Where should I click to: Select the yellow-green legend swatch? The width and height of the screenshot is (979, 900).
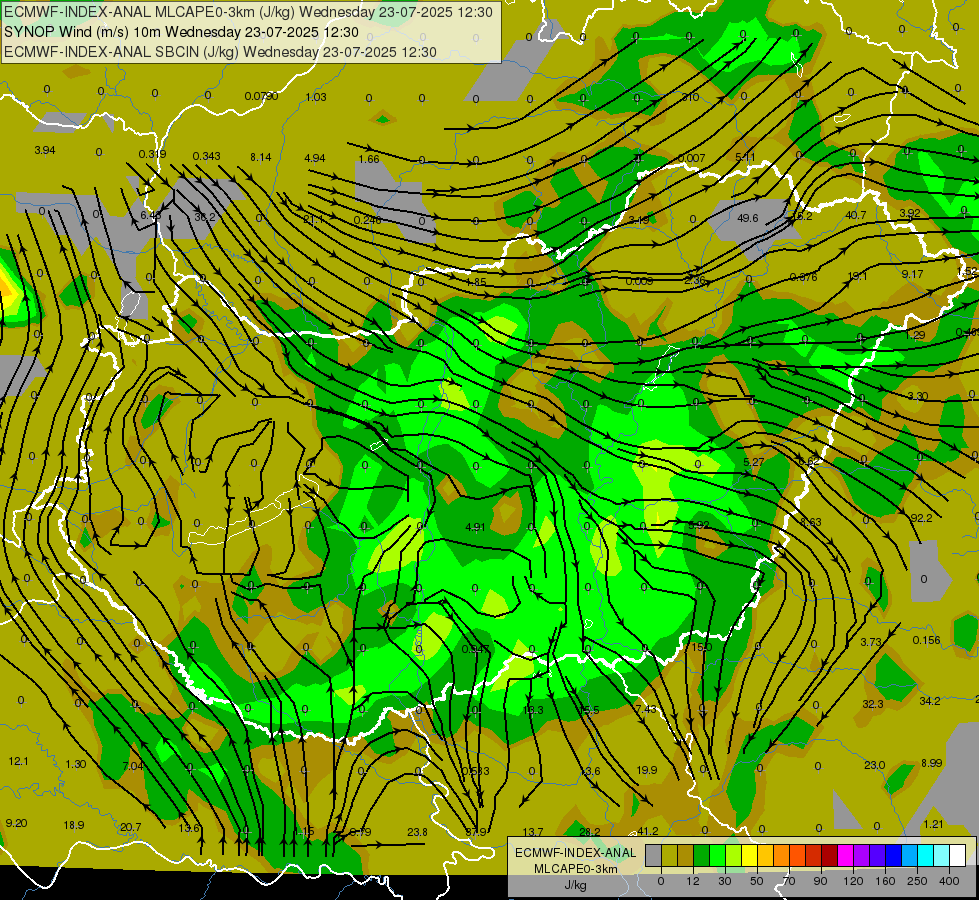coord(734,855)
